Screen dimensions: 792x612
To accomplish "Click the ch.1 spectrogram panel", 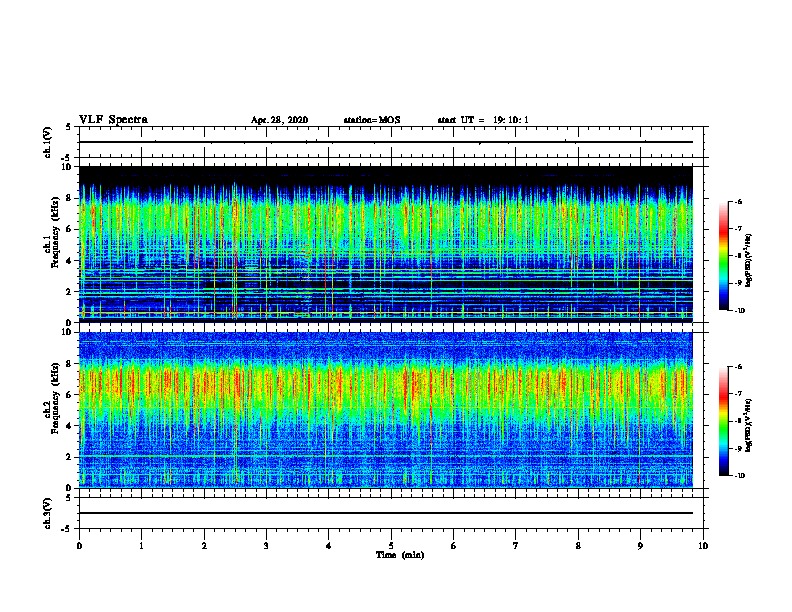I will click(386, 244).
